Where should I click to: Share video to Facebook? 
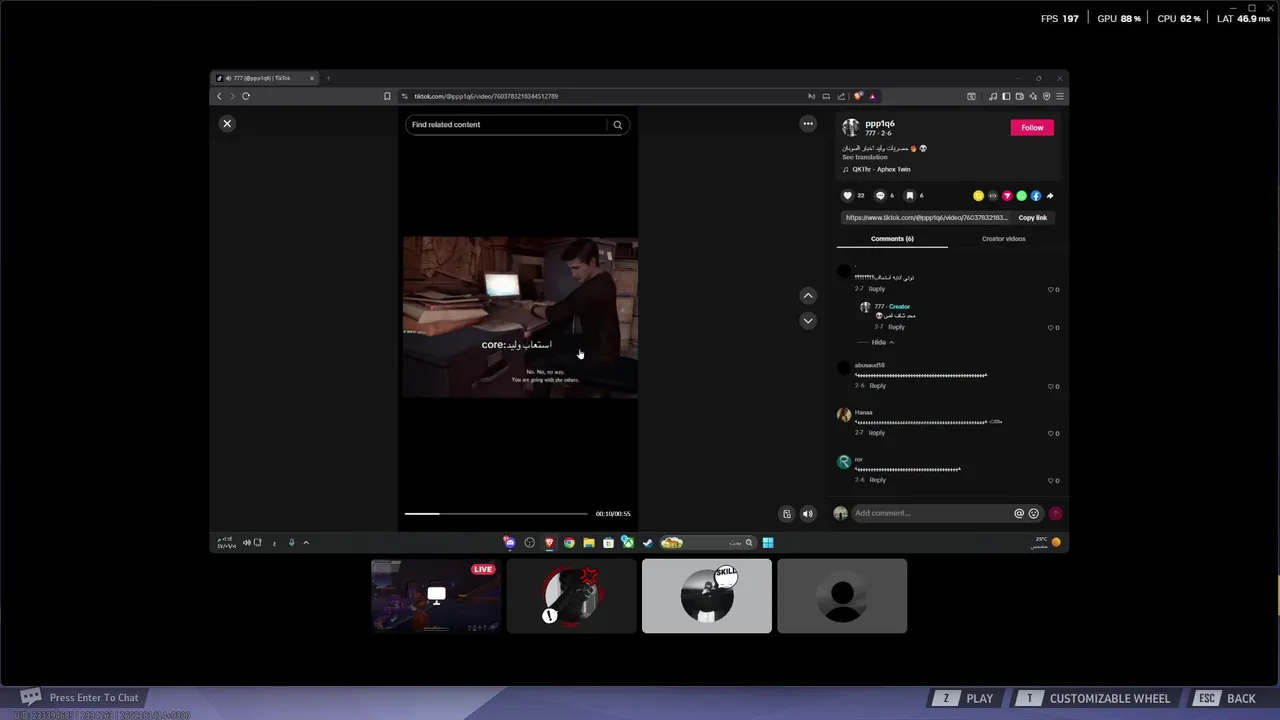pyautogui.click(x=1036, y=196)
